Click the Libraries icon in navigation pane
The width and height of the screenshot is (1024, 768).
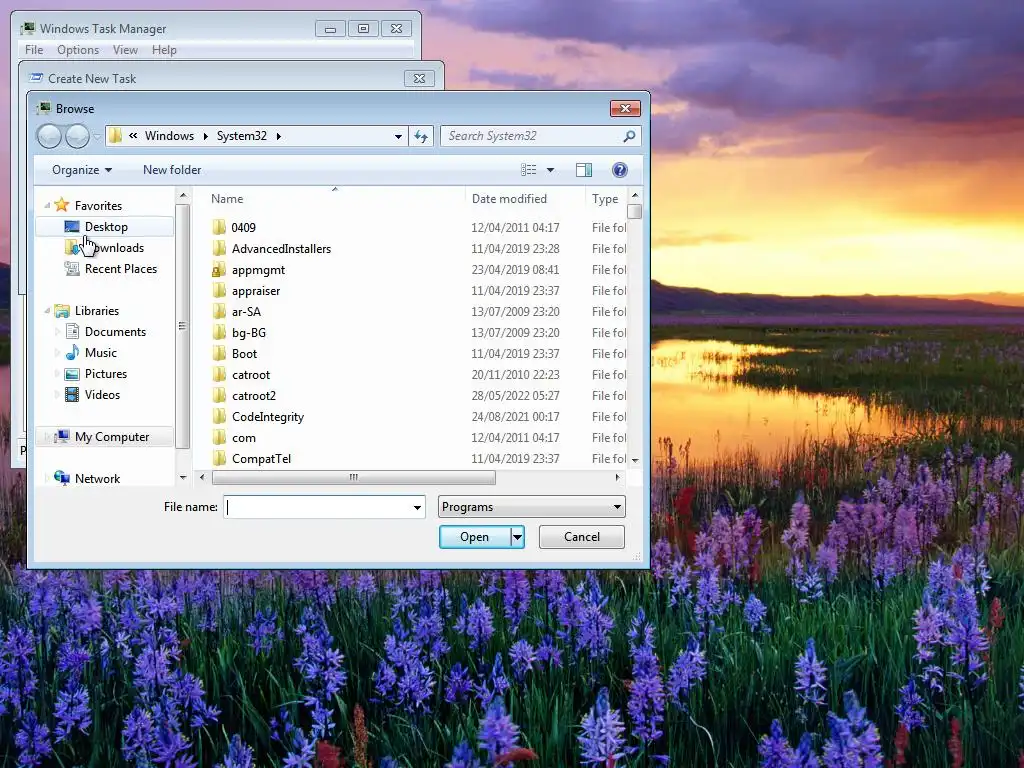tap(62, 311)
